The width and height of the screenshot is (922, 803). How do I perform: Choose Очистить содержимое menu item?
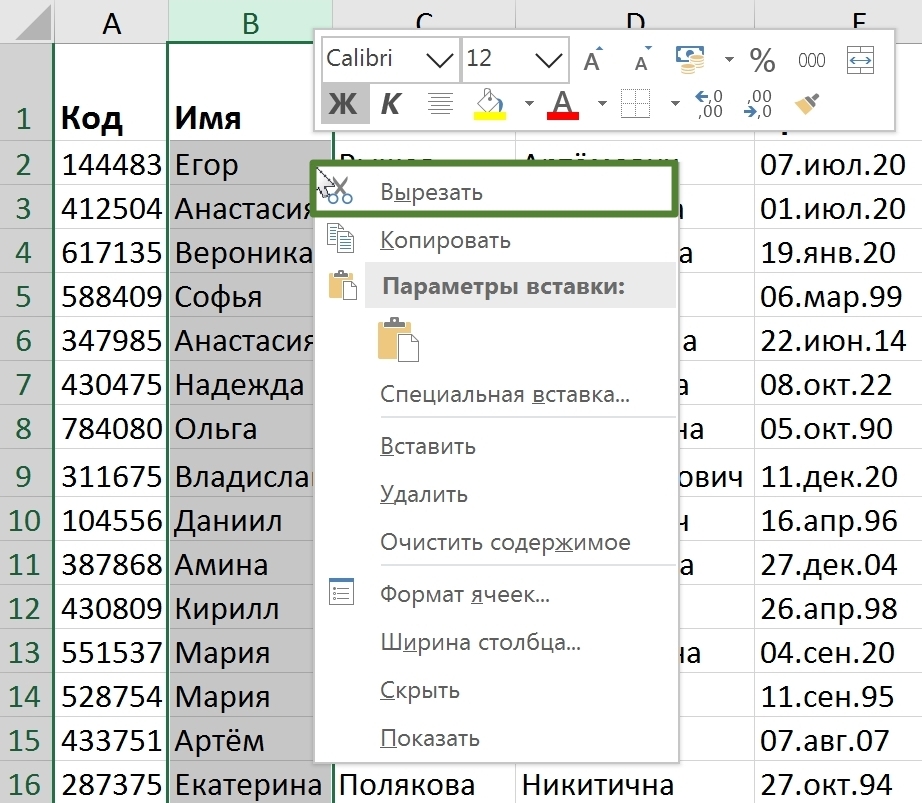pyautogui.click(x=496, y=542)
